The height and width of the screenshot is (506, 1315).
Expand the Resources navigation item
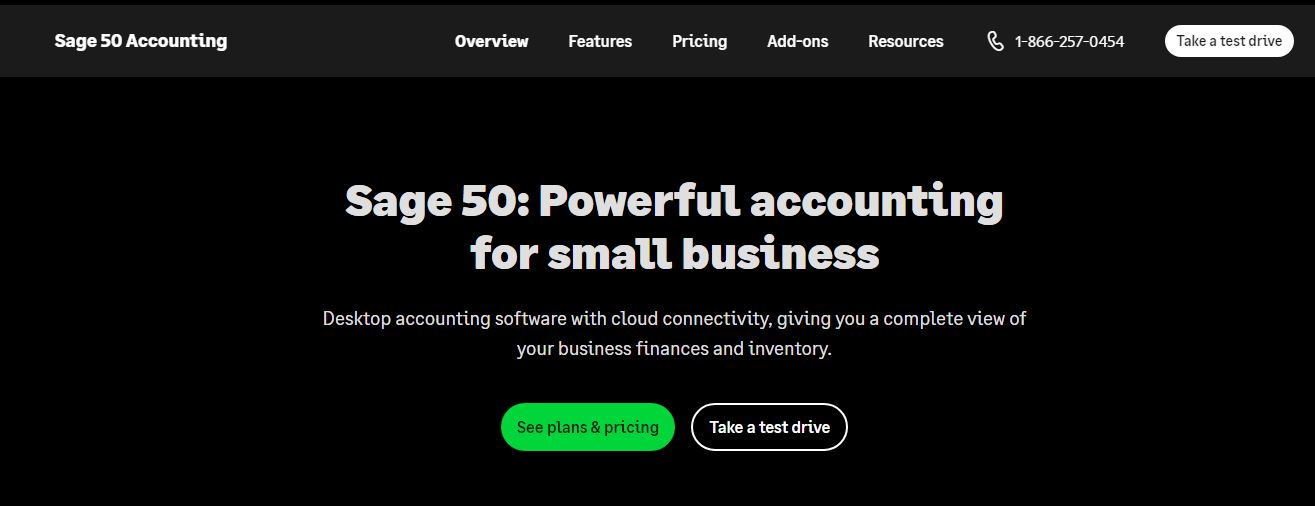[905, 41]
